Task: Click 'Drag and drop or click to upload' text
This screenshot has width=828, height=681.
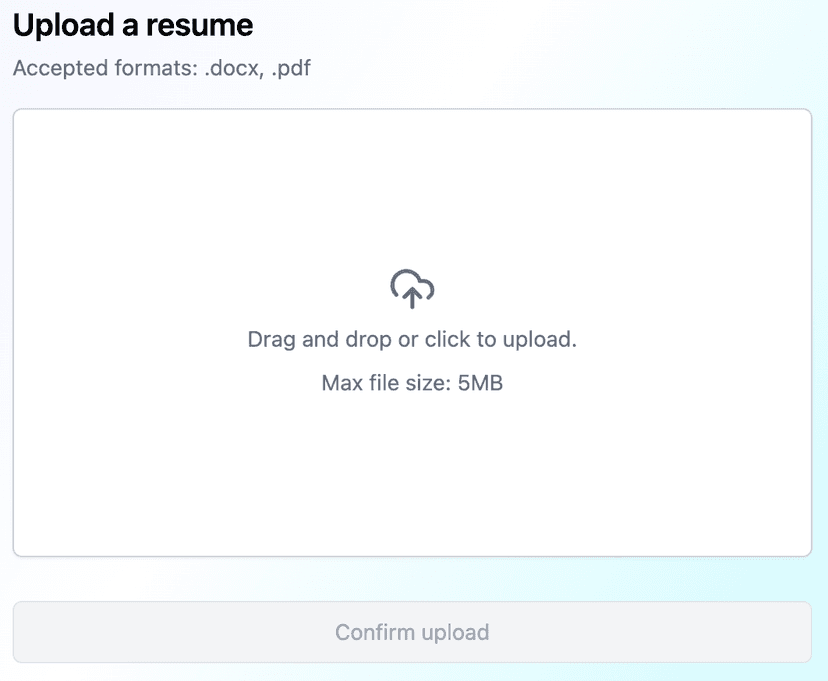Action: click(x=411, y=339)
